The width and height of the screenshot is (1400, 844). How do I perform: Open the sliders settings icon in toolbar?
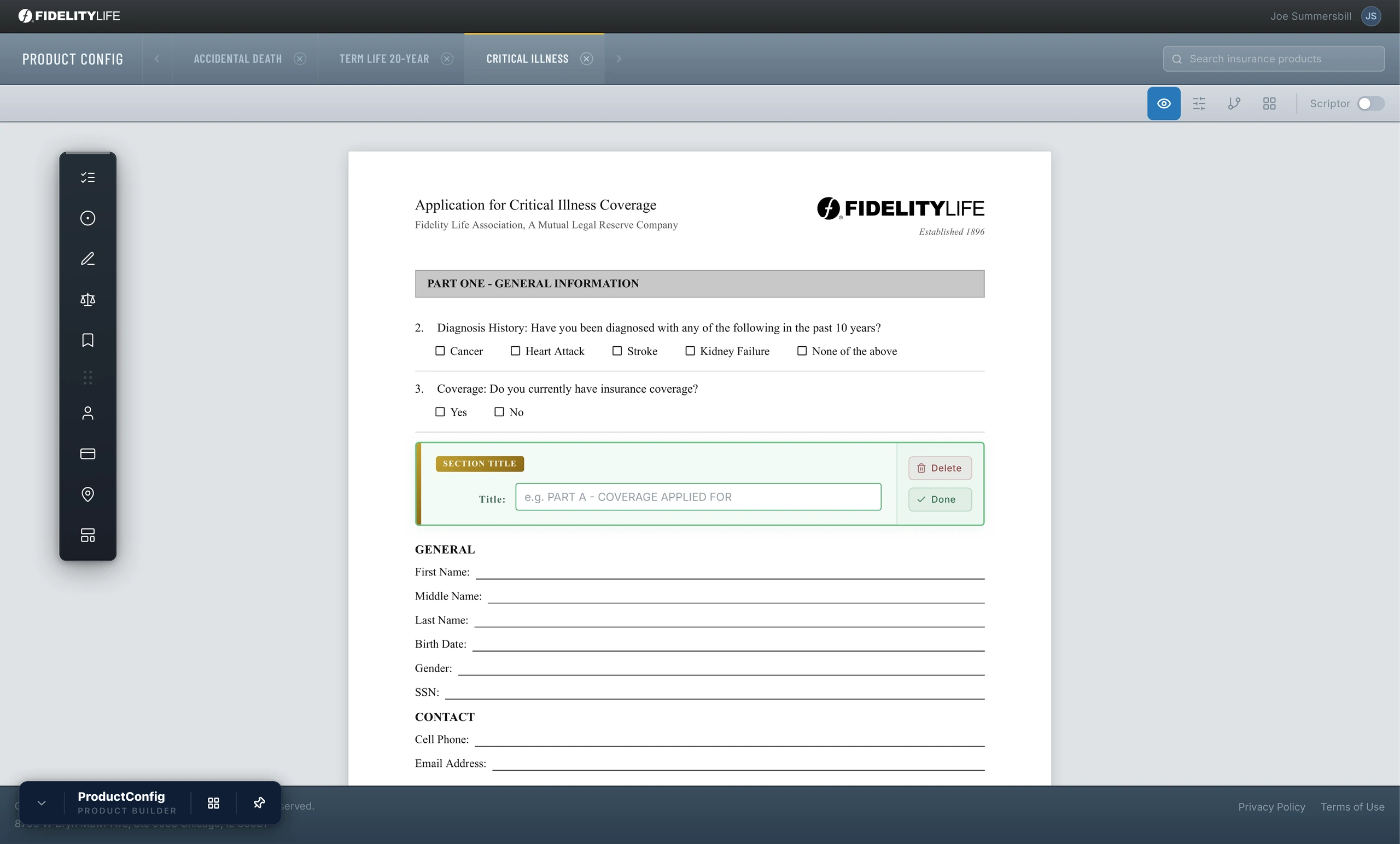click(x=1199, y=103)
